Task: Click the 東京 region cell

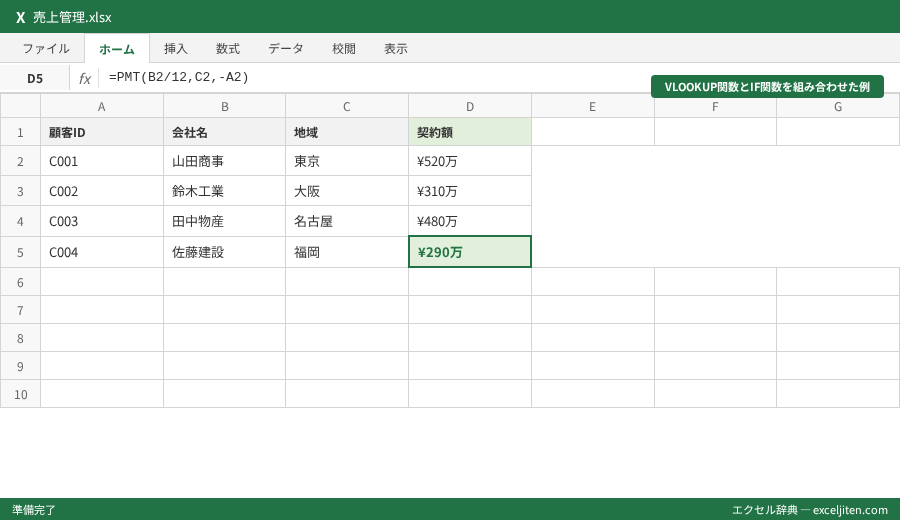Action: pyautogui.click(x=347, y=161)
